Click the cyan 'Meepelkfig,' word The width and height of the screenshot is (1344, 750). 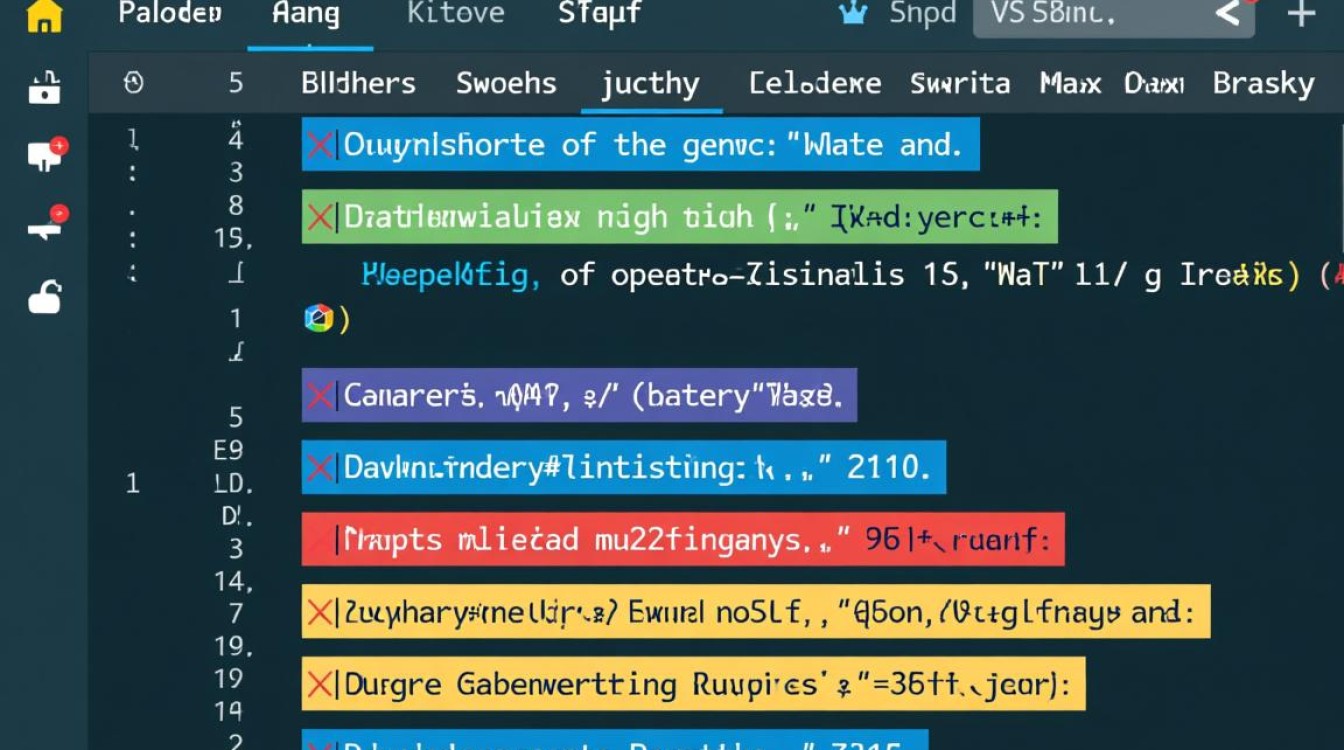(450, 274)
